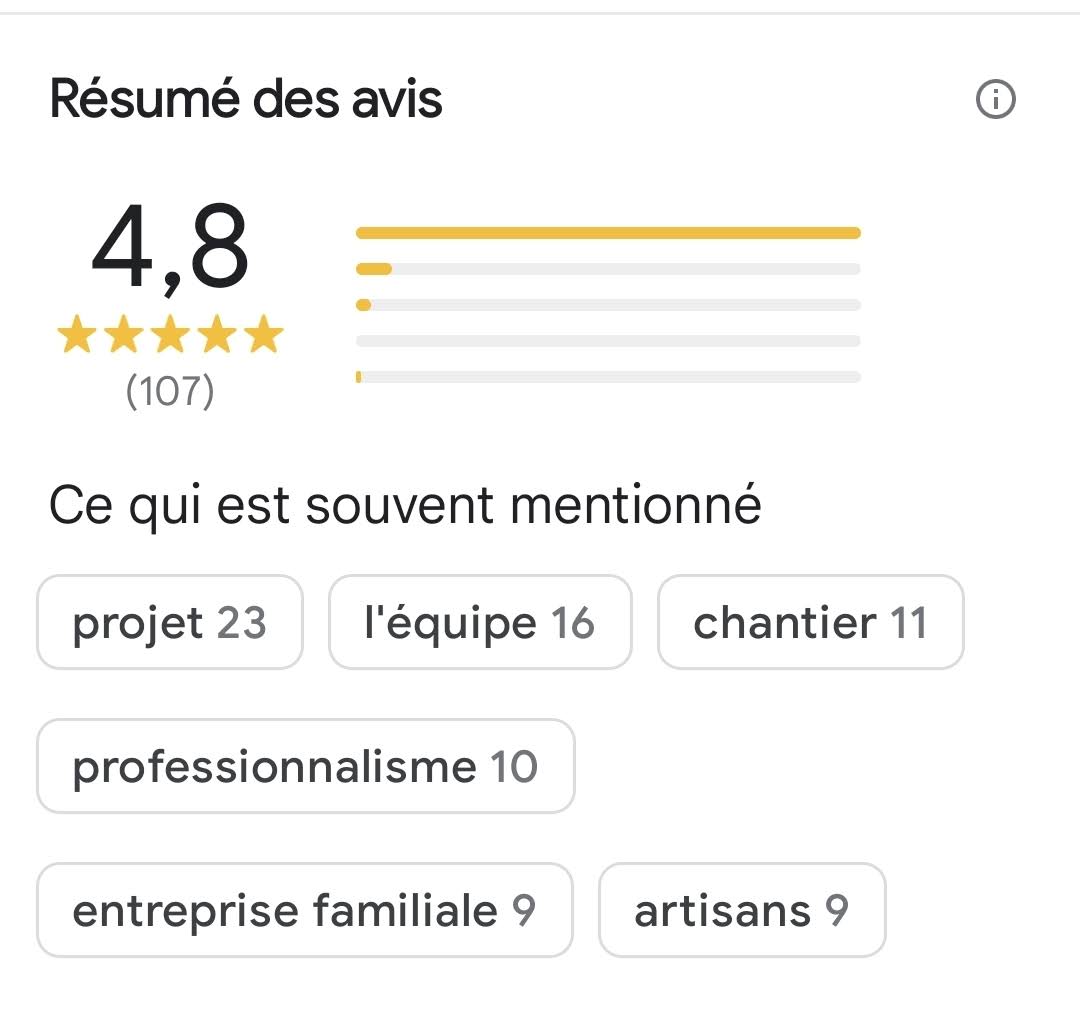1080x1019 pixels.
Task: Click the first yellow star under the rating
Action: click(76, 336)
